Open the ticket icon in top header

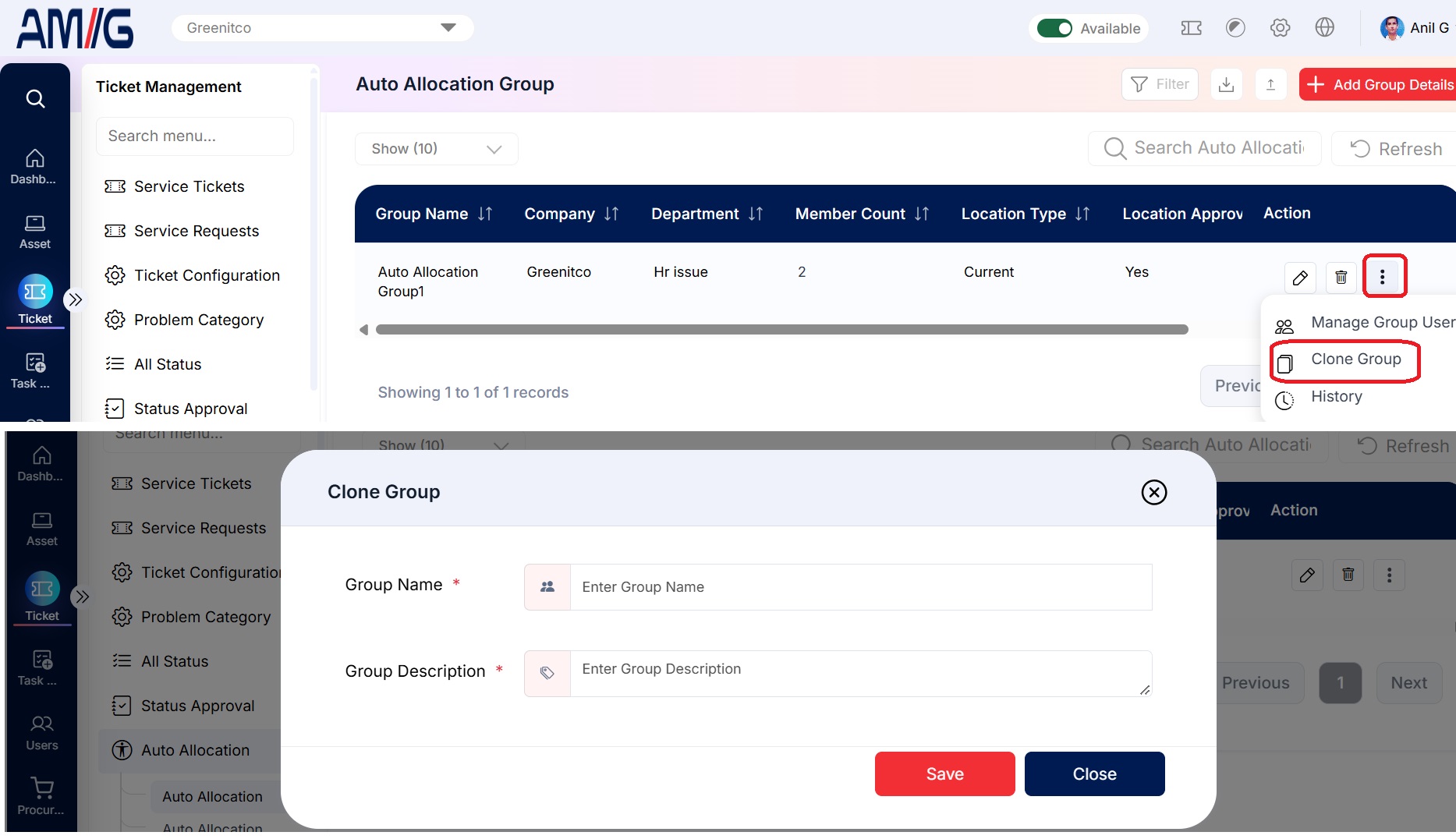point(1191,28)
